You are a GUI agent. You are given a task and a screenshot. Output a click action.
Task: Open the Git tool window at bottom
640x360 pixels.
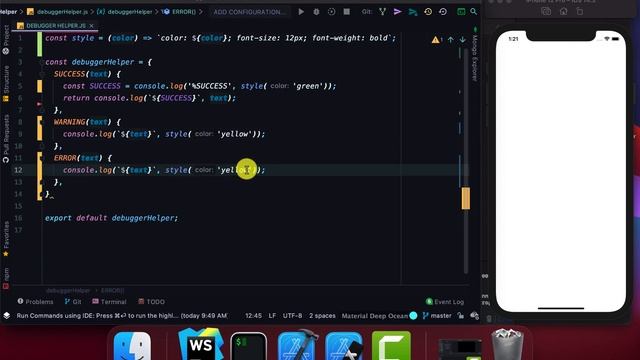pyautogui.click(x=73, y=302)
